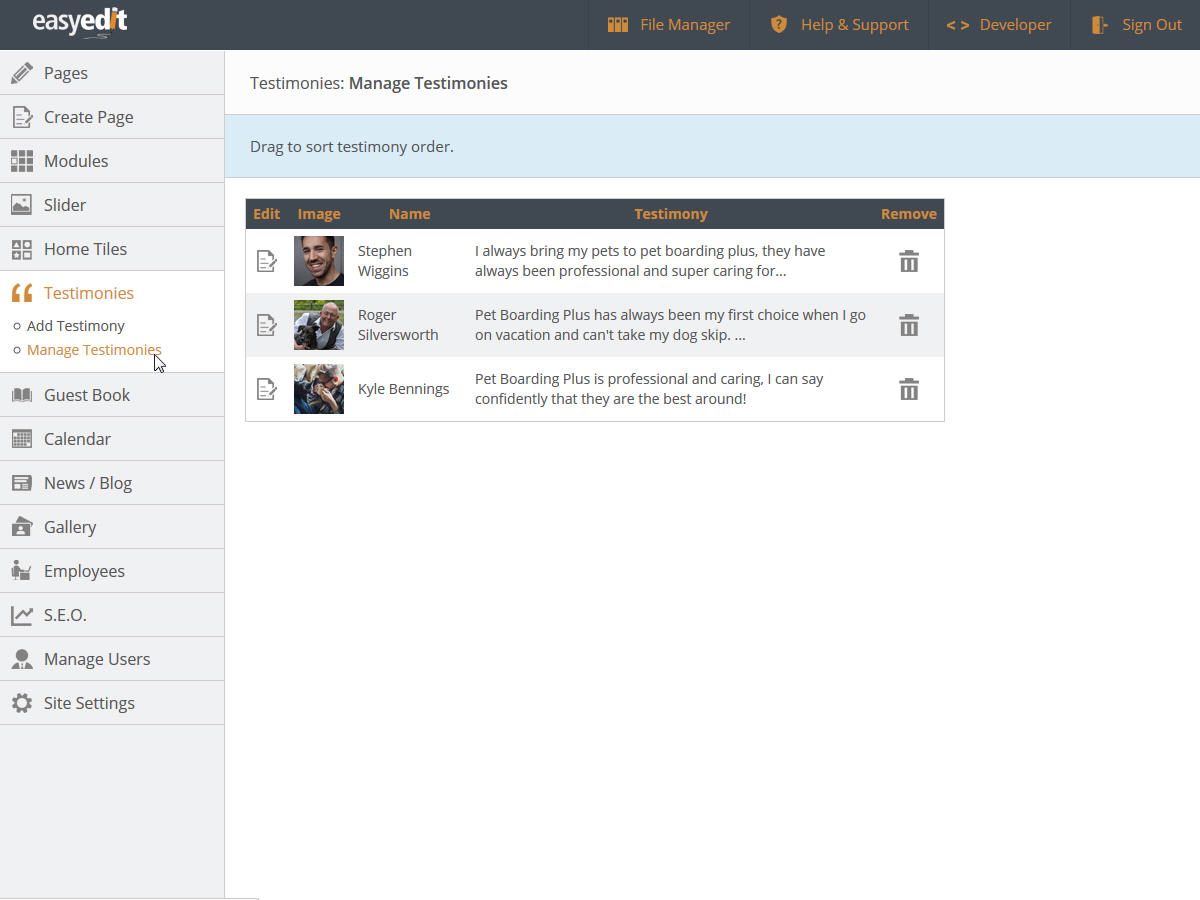Navigate to News / Blog
The width and height of the screenshot is (1200, 900).
[x=88, y=483]
